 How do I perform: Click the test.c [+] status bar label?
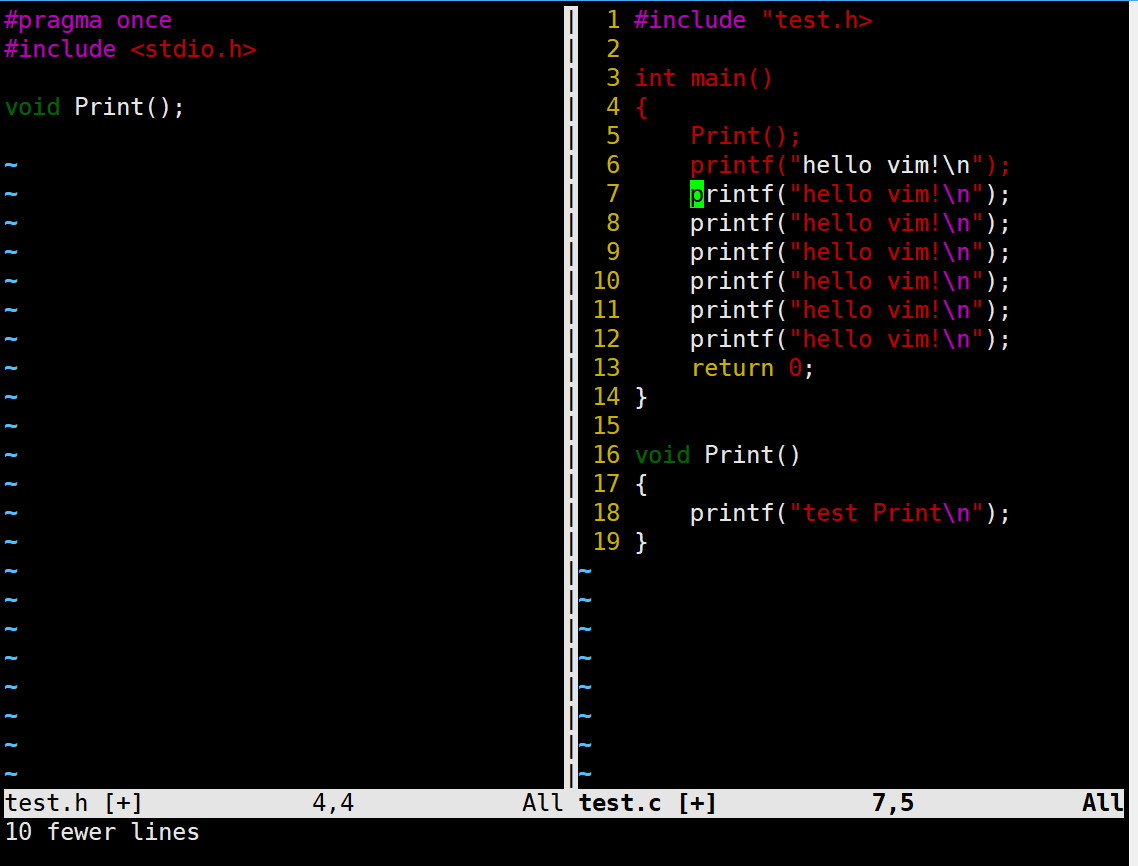(647, 804)
